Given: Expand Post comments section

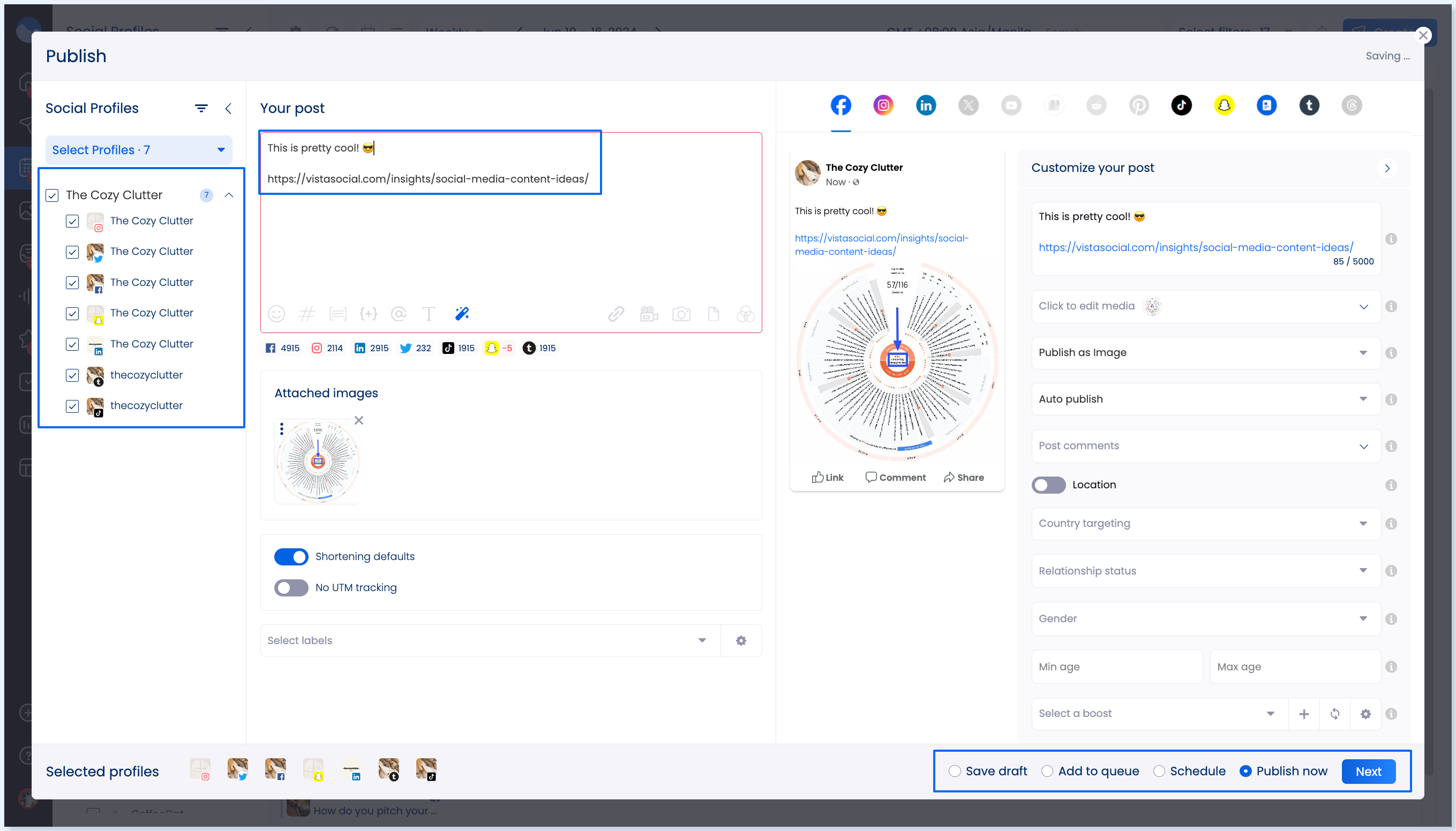Looking at the screenshot, I should pos(1206,445).
